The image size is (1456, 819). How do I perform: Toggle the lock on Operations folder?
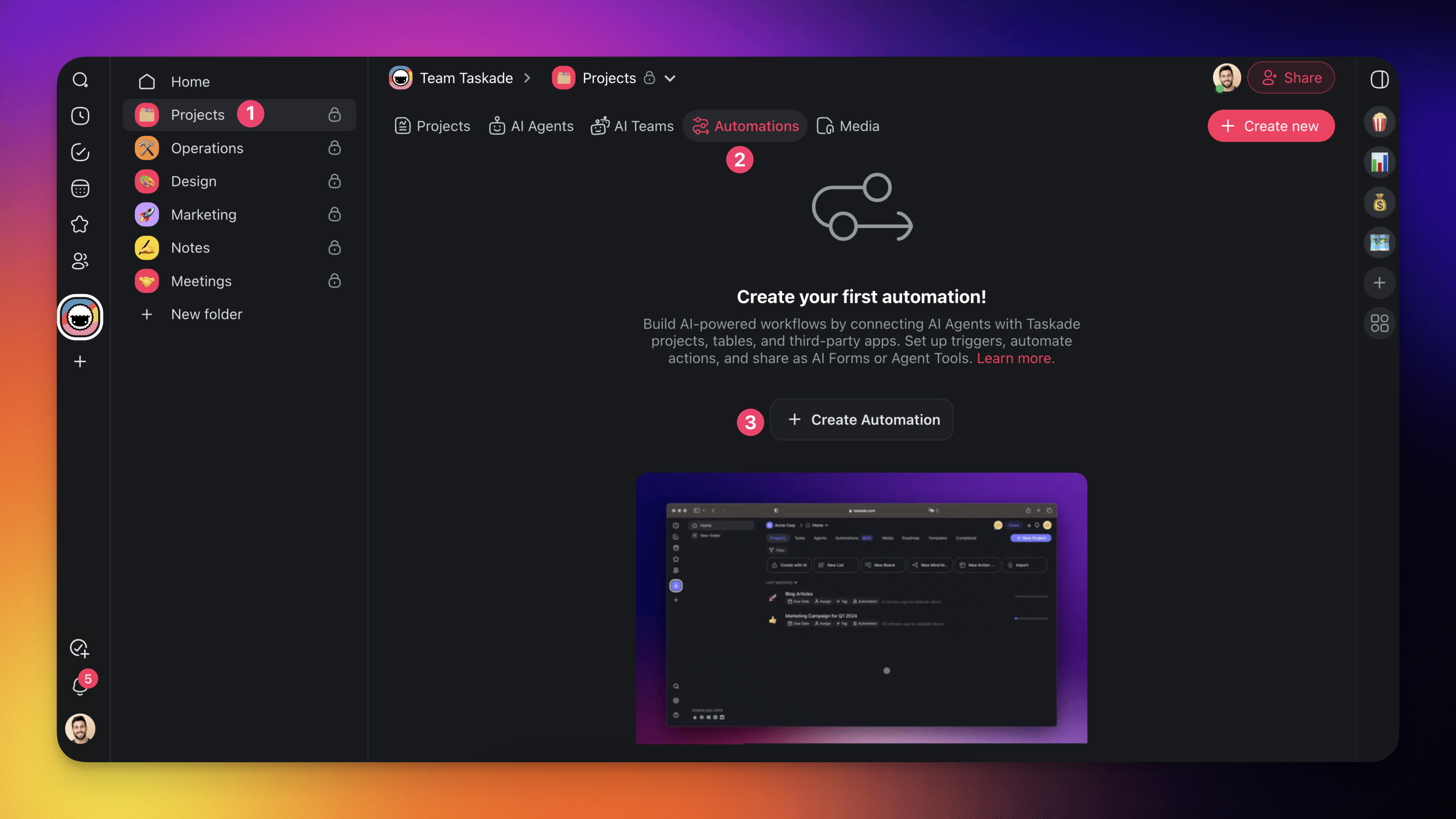click(x=335, y=148)
